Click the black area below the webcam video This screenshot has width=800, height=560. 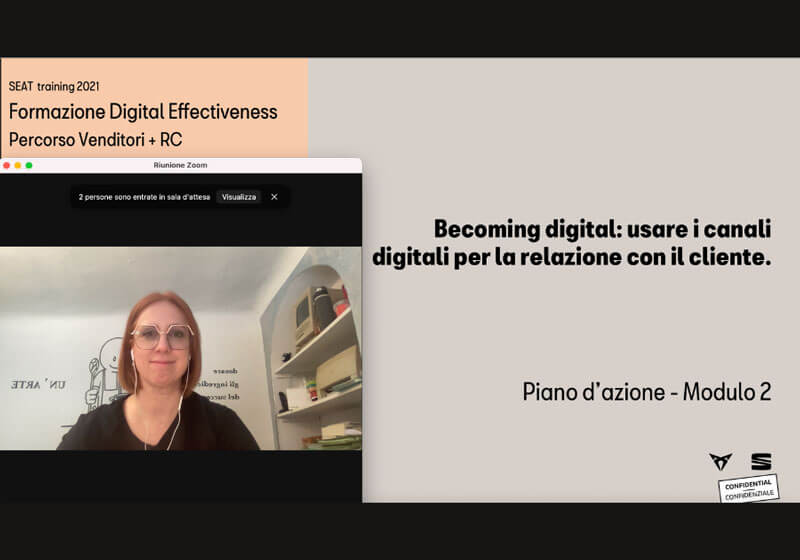point(180,475)
